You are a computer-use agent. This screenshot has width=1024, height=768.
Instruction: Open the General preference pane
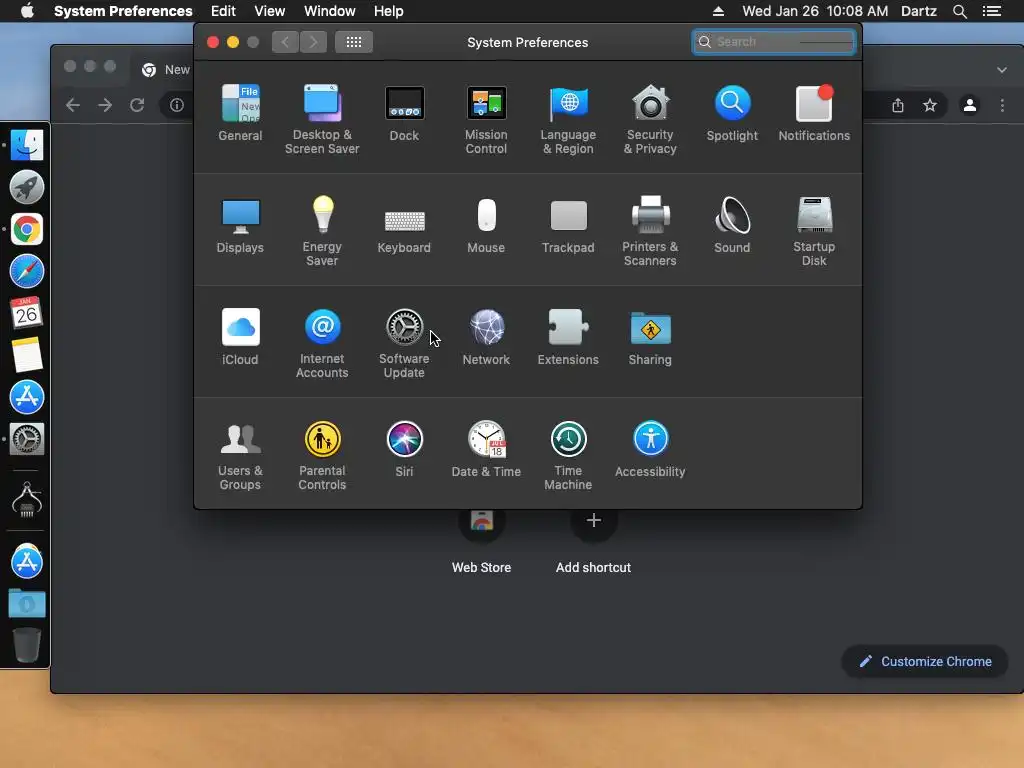coord(240,114)
